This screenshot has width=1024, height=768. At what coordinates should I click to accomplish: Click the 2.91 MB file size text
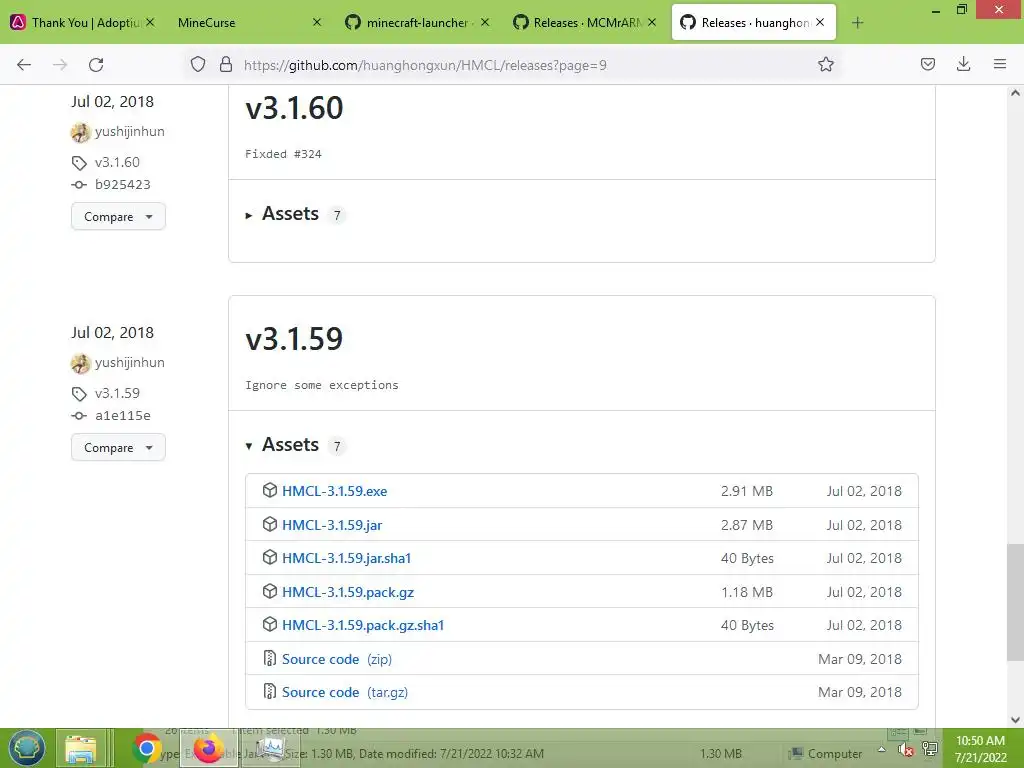pyautogui.click(x=746, y=491)
